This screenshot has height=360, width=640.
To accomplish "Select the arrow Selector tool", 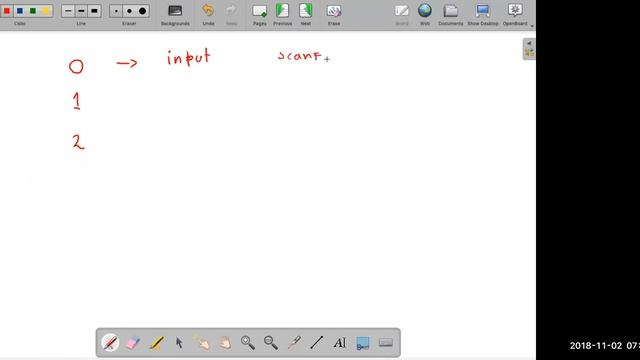I will pos(179,342).
